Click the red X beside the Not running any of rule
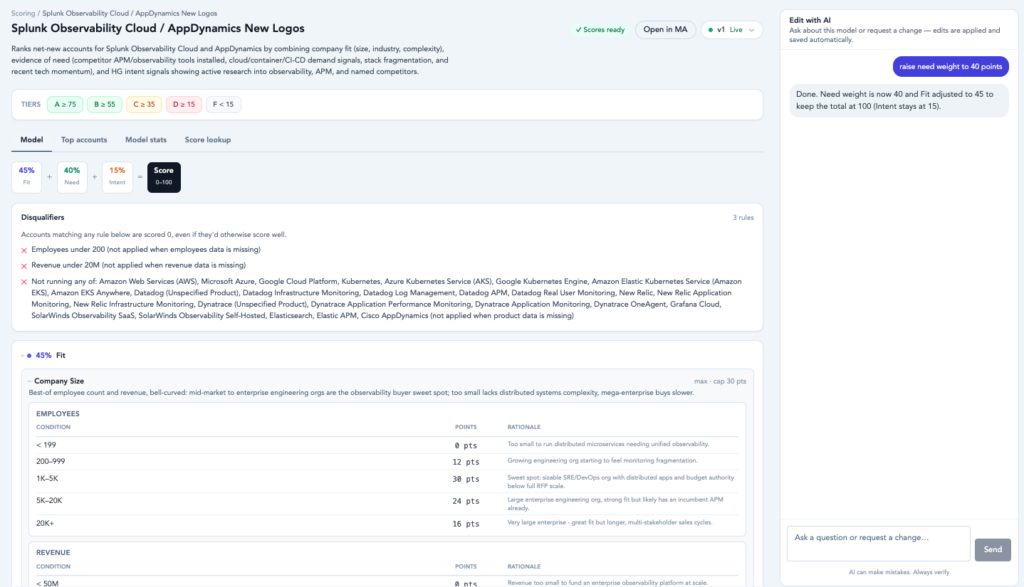1024x587 pixels. (x=24, y=282)
